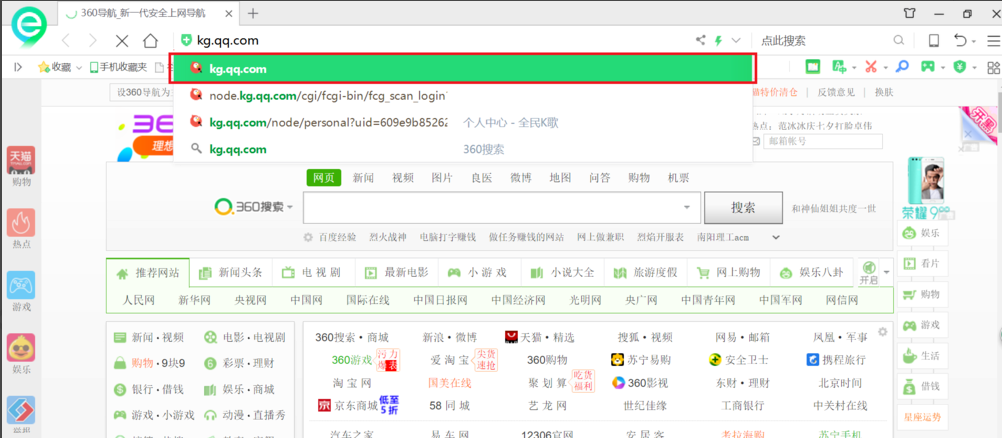Image resolution: width=1002 pixels, height=438 pixels.
Task: Click the green lightning speed-mode icon
Action: (x=718, y=41)
